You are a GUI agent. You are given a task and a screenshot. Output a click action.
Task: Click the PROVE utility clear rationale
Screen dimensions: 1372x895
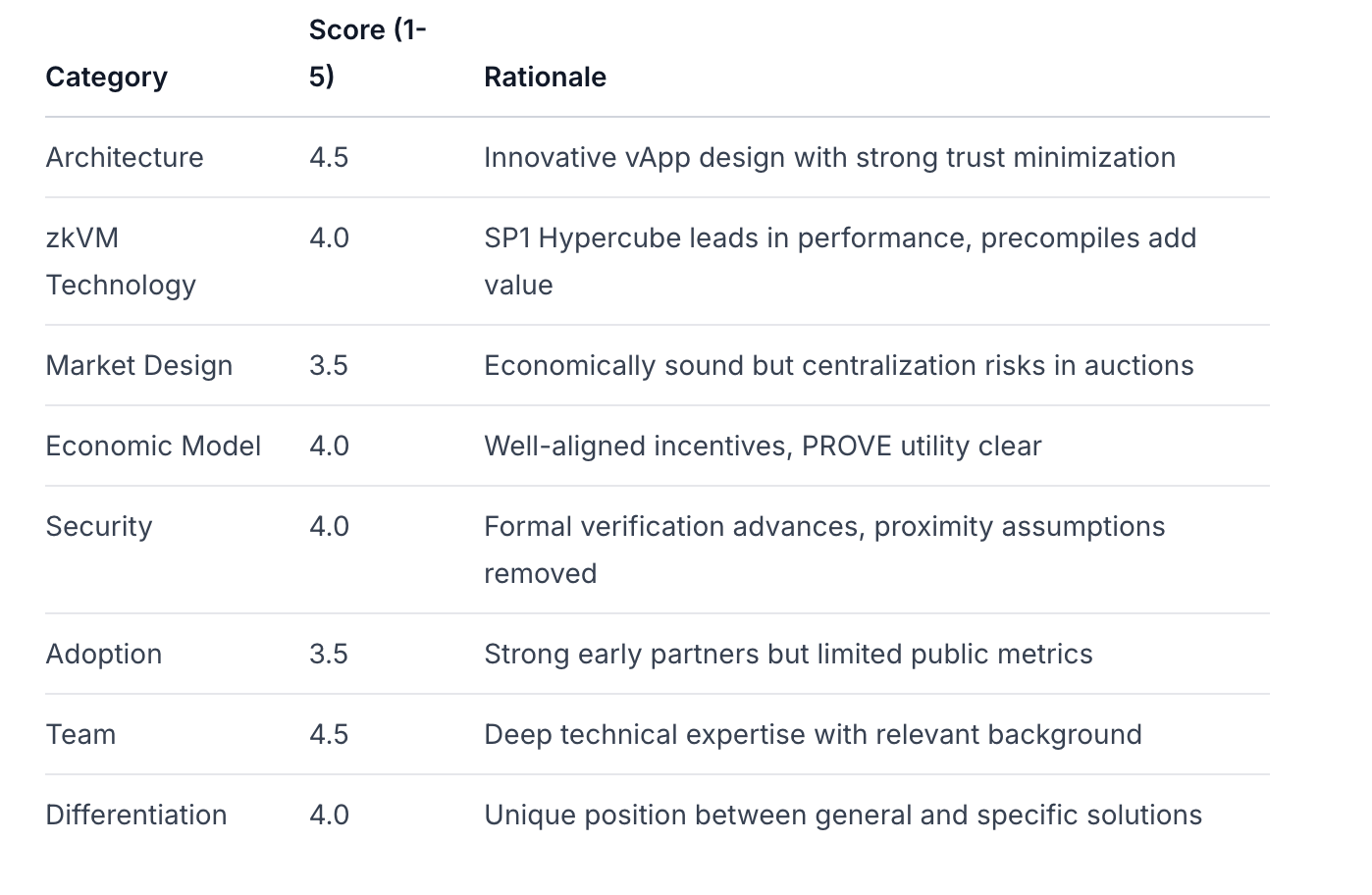[921, 446]
